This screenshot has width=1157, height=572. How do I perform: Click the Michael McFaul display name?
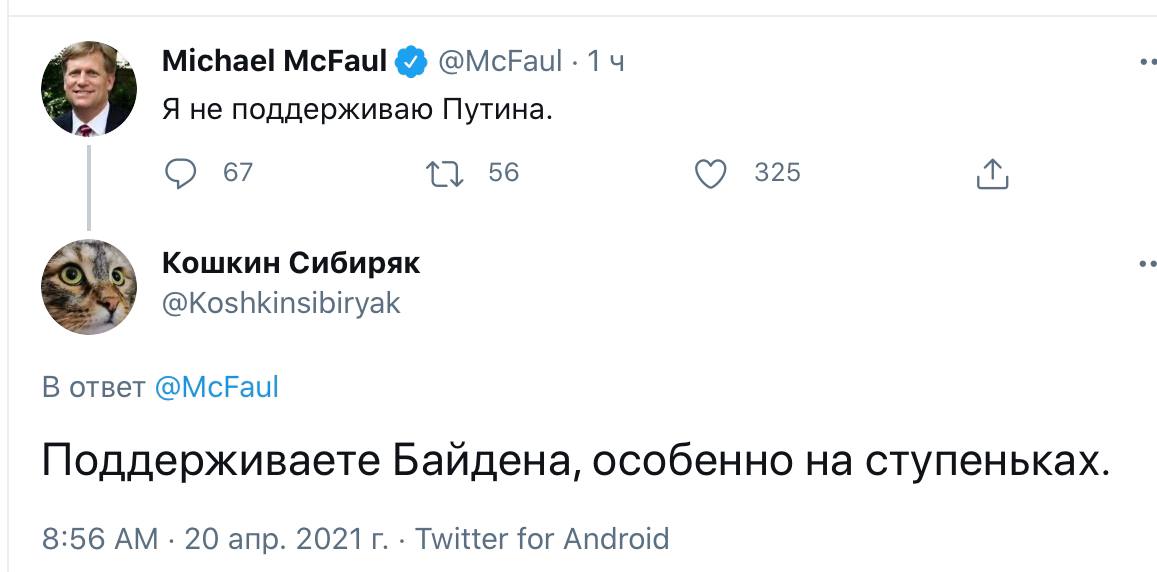point(274,62)
